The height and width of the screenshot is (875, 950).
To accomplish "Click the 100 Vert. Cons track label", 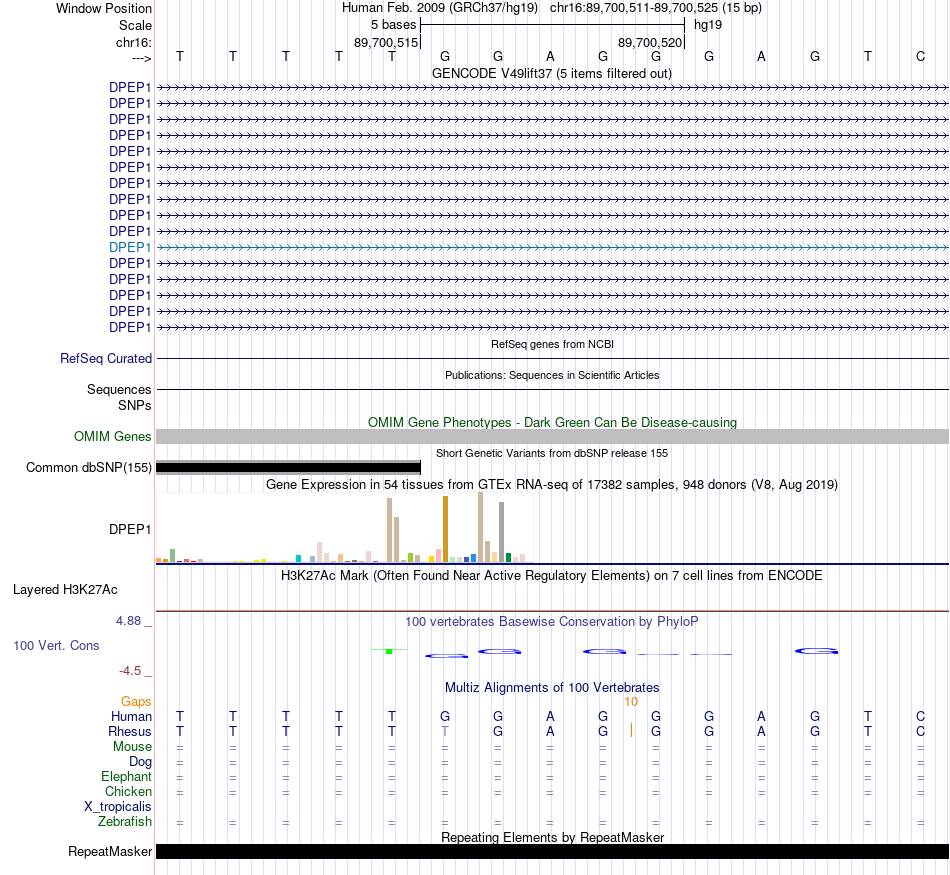I will point(56,646).
